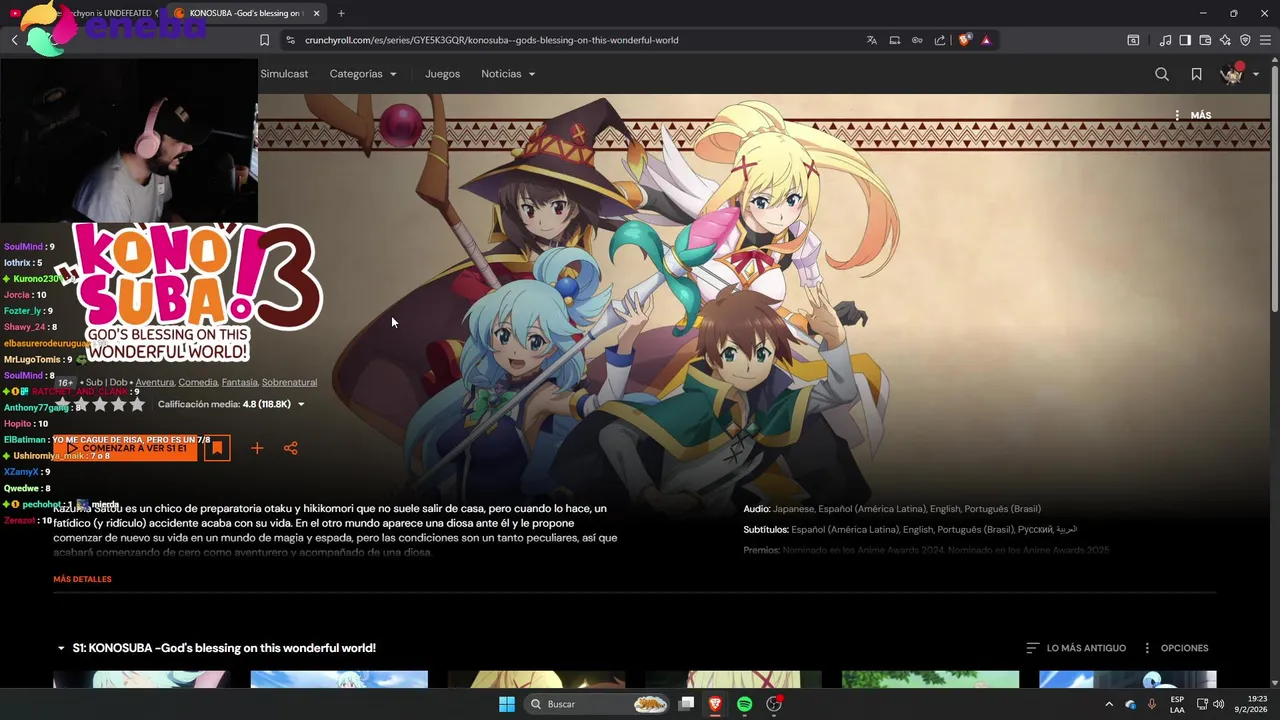This screenshot has height=720, width=1280.
Task: Click the orange share icon
Action: [x=291, y=448]
